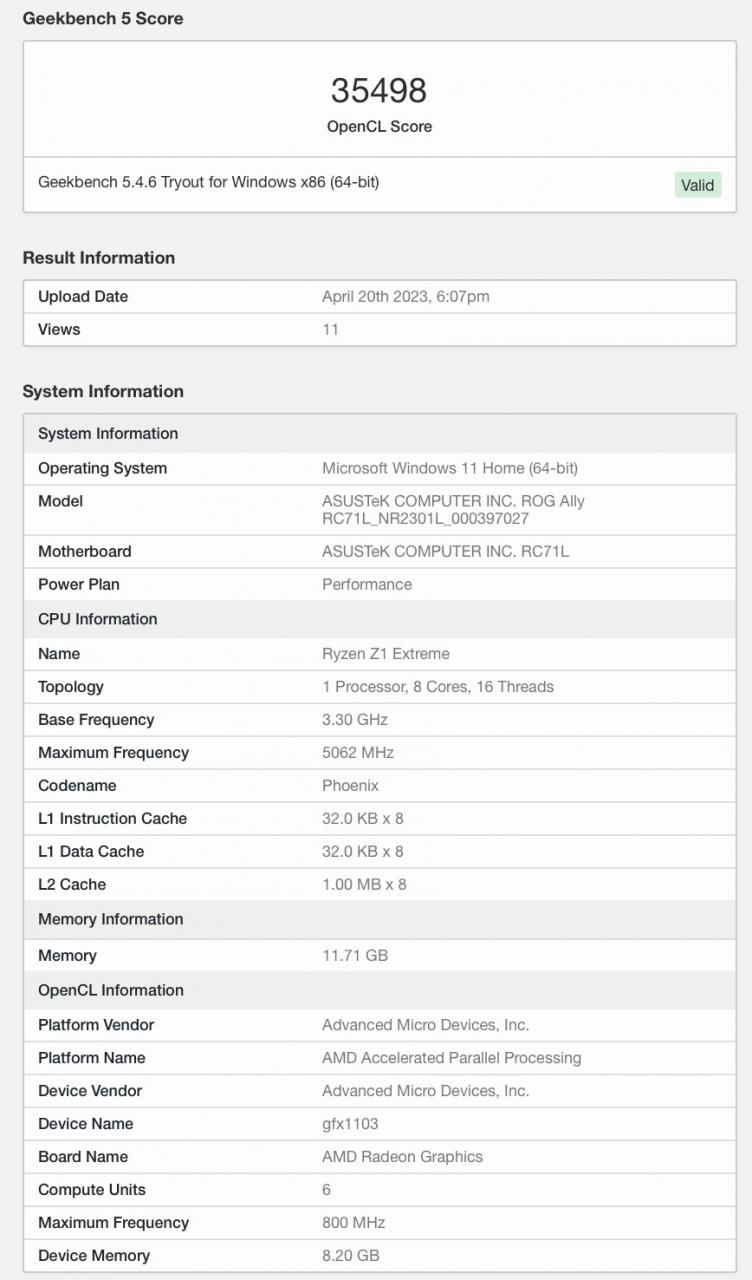This screenshot has height=1280, width=752.
Task: Click the Ryzen Z1 Extreme CPU name
Action: click(x=385, y=653)
